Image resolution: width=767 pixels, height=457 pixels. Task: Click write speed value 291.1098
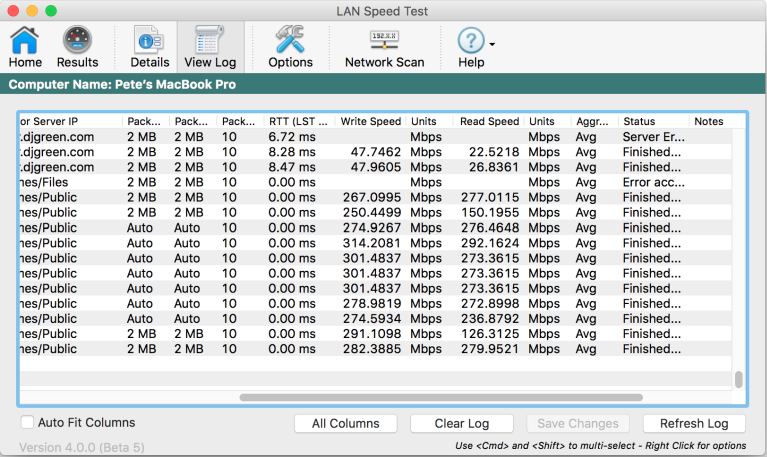[372, 334]
